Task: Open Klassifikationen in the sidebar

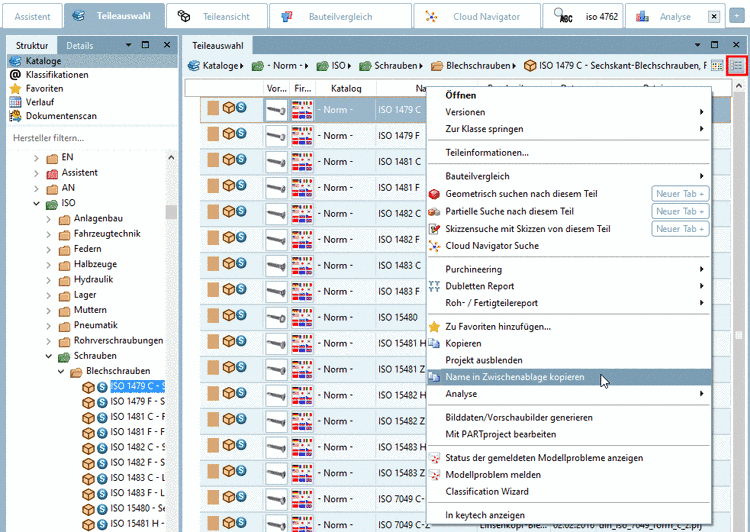Action: (x=56, y=75)
